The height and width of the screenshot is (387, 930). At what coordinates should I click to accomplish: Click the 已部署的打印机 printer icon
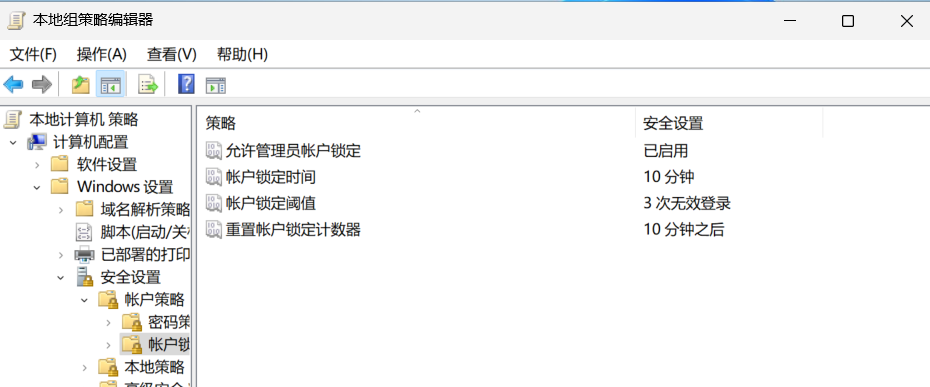click(85, 254)
